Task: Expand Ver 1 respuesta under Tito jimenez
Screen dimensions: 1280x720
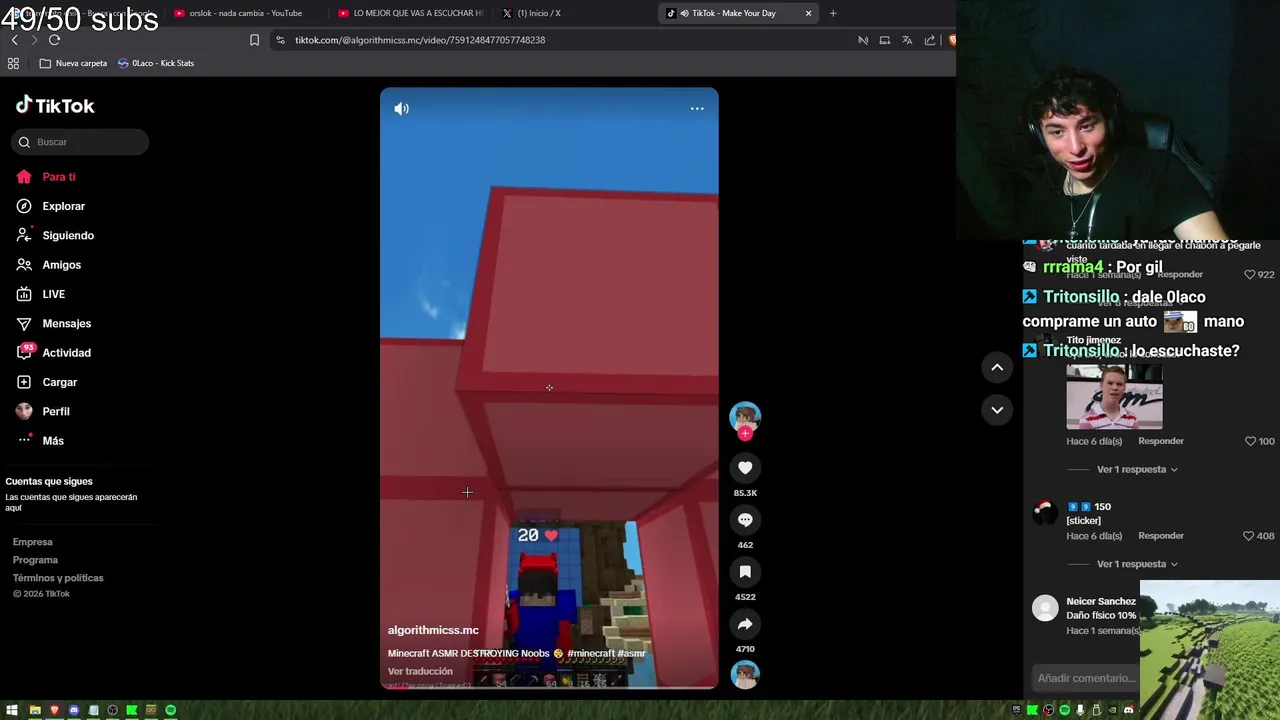Action: (x=1137, y=469)
